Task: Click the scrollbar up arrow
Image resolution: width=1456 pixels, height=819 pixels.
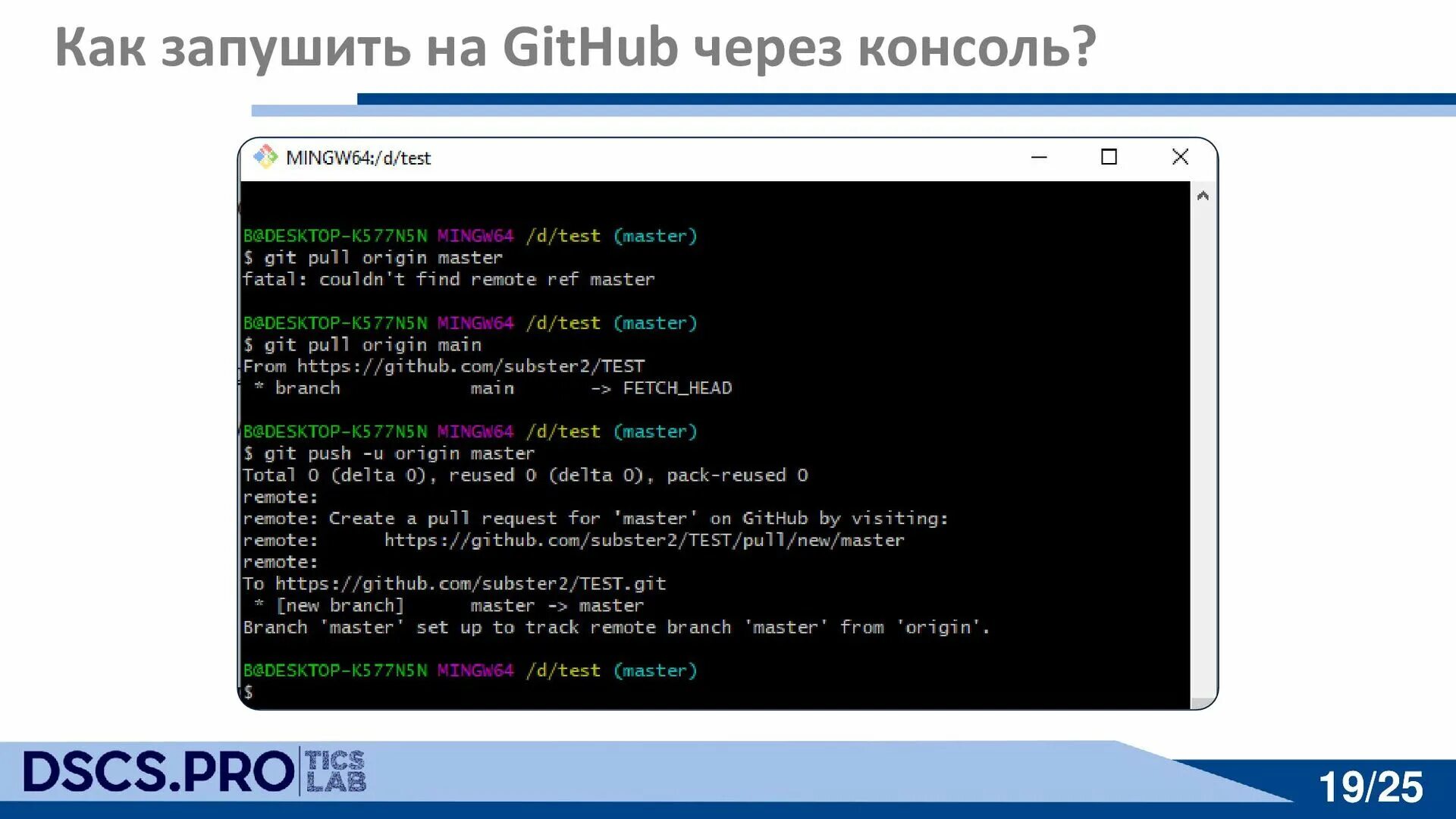Action: tap(1203, 196)
